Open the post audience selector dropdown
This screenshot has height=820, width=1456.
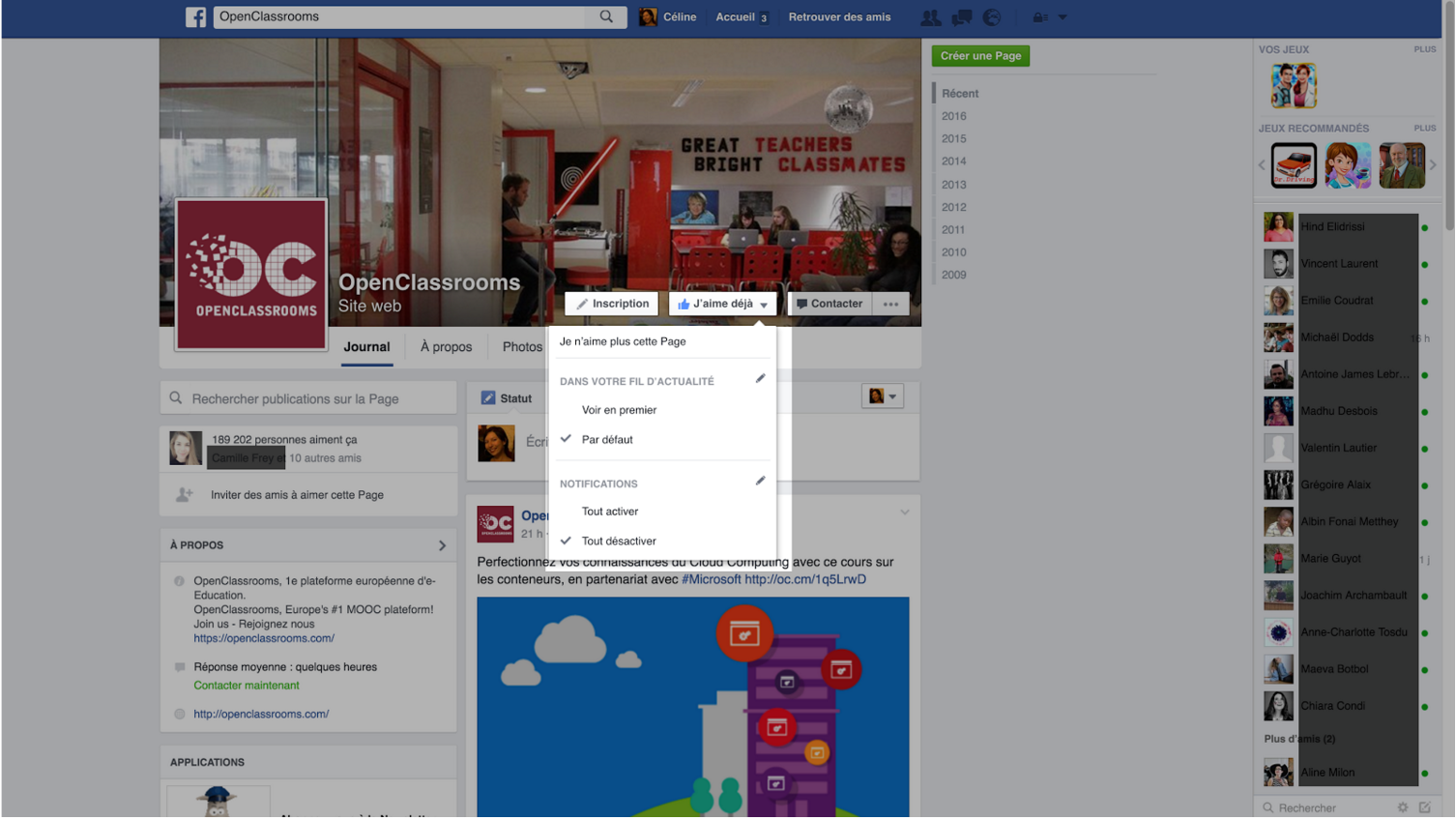(882, 396)
